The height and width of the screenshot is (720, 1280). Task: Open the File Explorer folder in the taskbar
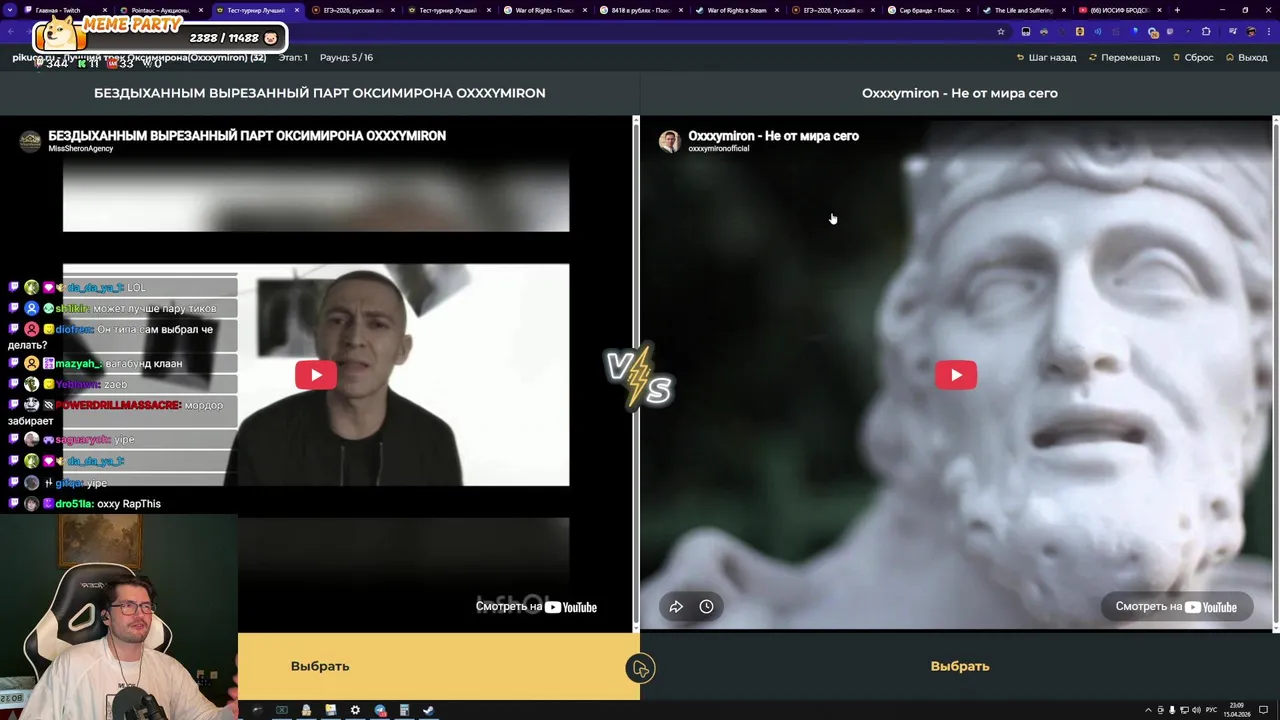pos(330,710)
